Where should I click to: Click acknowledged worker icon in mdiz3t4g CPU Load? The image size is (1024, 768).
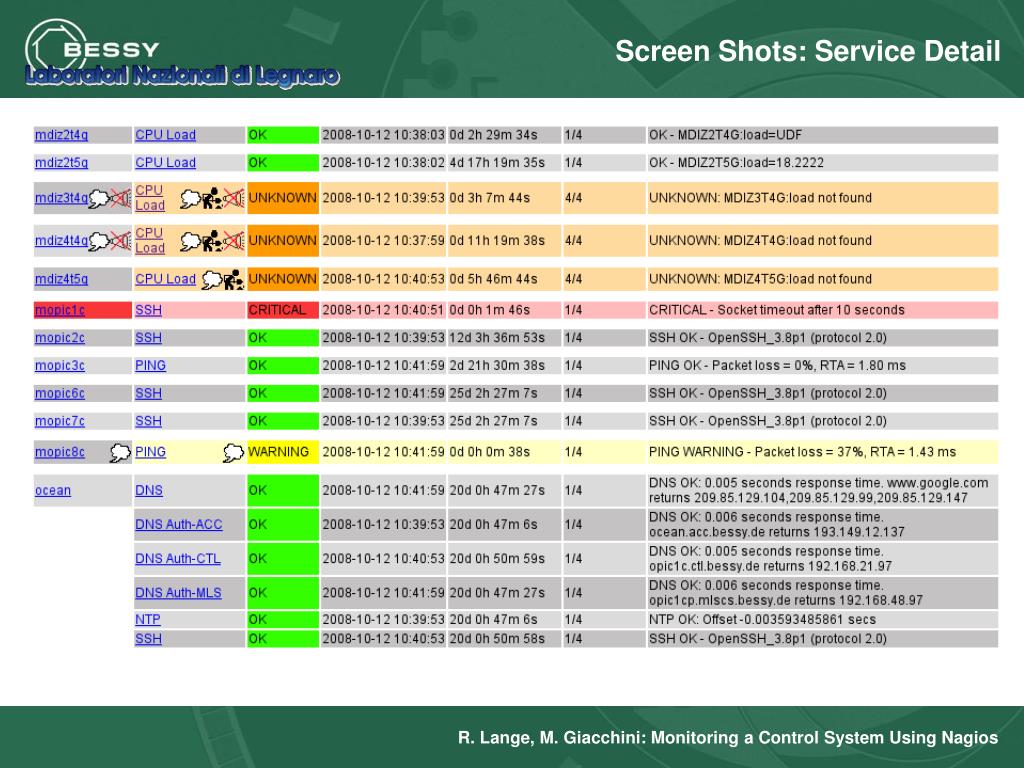(x=212, y=198)
